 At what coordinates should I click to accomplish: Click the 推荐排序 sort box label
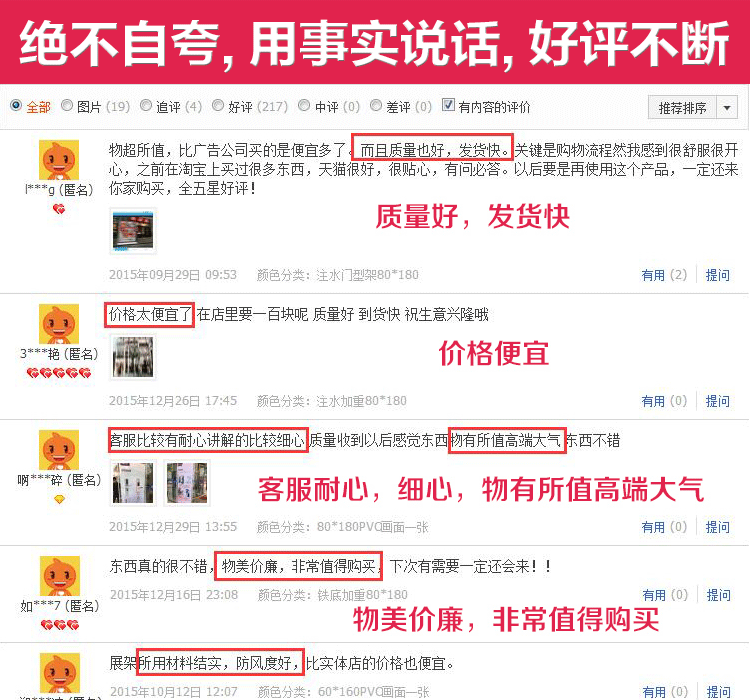tap(683, 108)
